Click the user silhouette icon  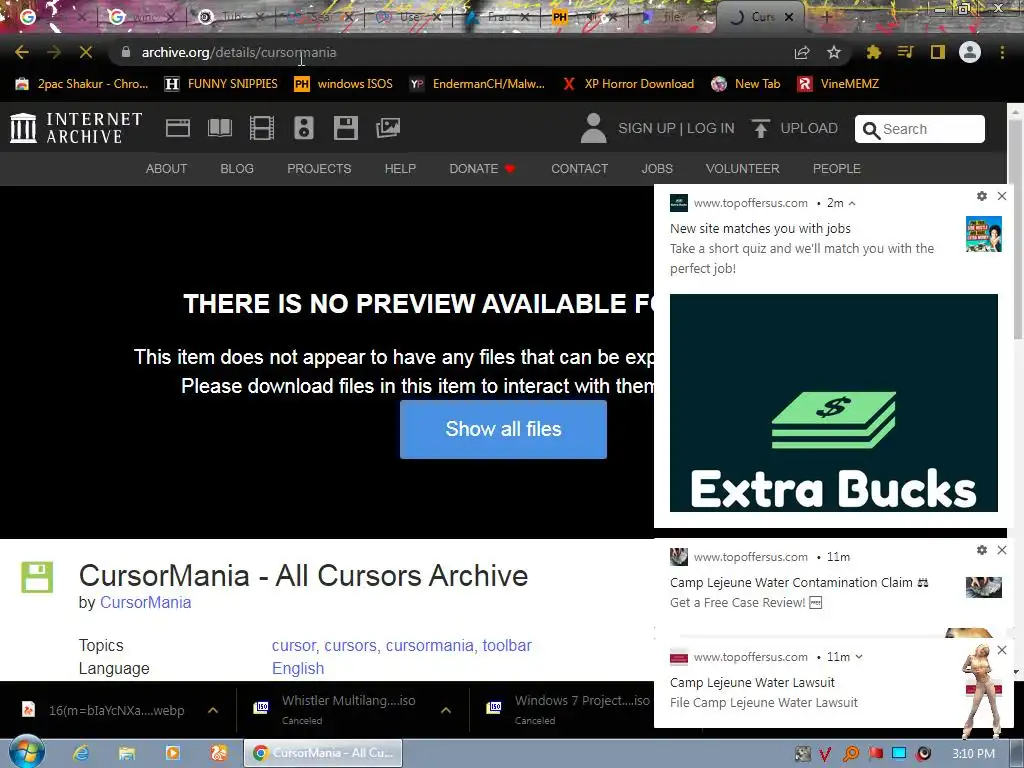tap(594, 128)
